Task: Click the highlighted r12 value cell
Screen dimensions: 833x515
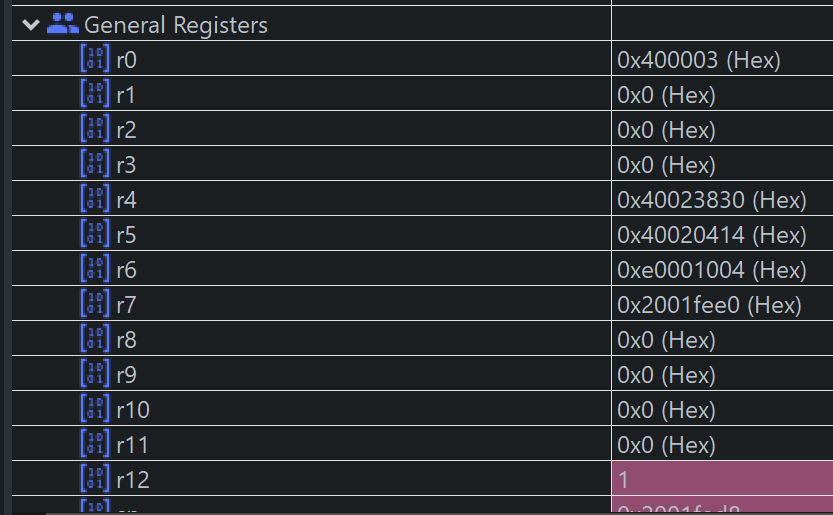Action: 722,478
